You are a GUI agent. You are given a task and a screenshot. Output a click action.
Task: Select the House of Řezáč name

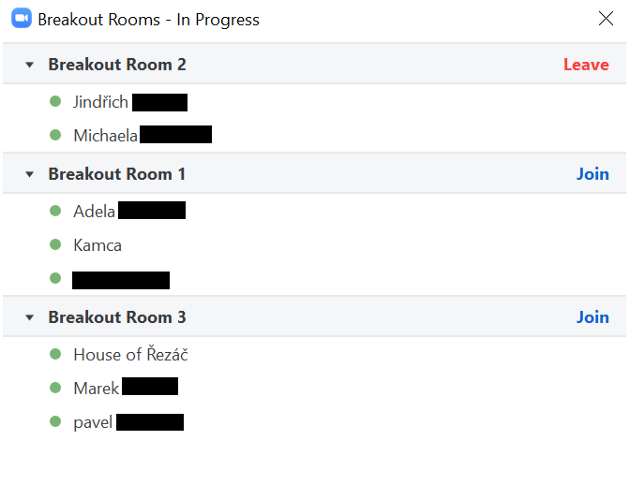click(131, 354)
